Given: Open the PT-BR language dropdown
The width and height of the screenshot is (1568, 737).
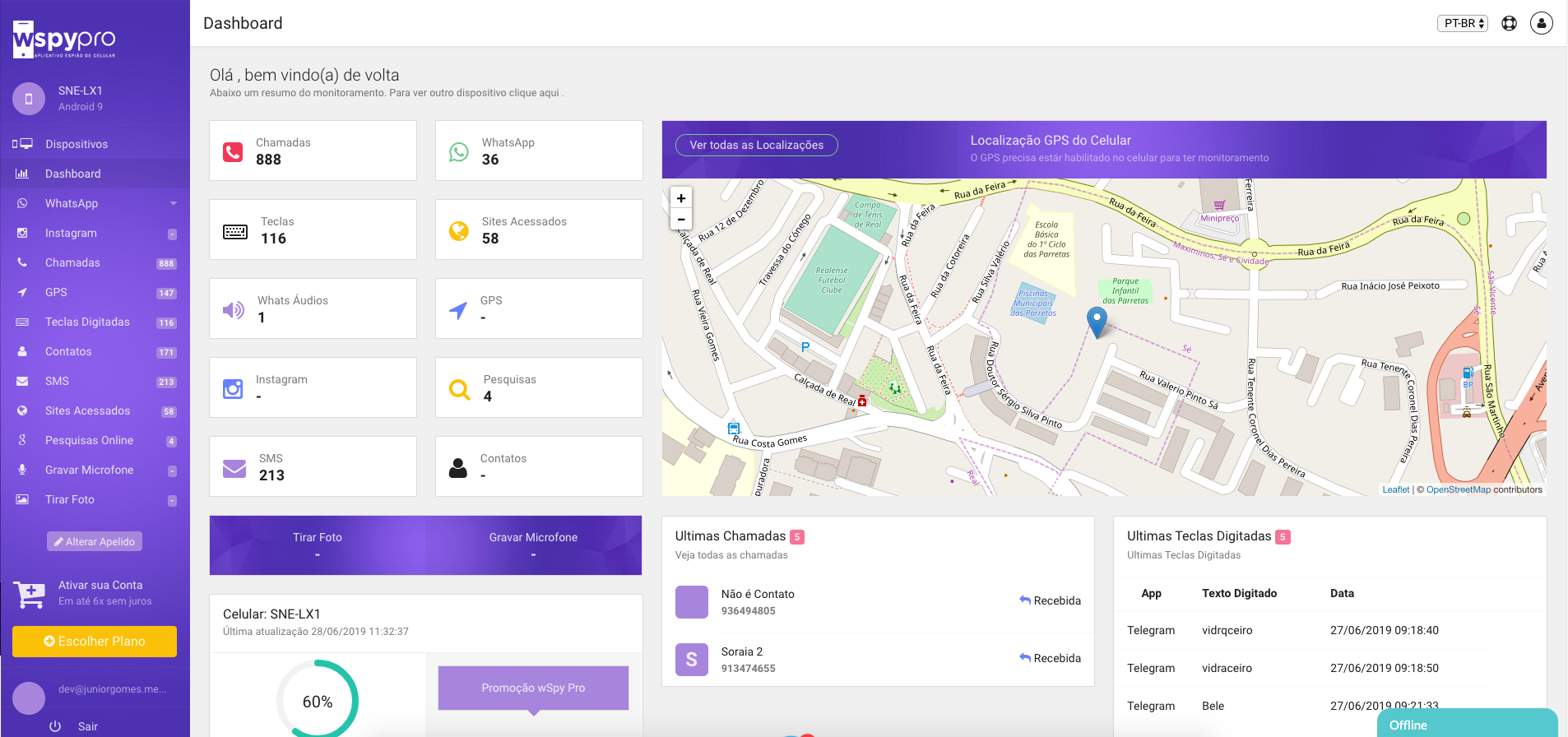Looking at the screenshot, I should (x=1463, y=24).
